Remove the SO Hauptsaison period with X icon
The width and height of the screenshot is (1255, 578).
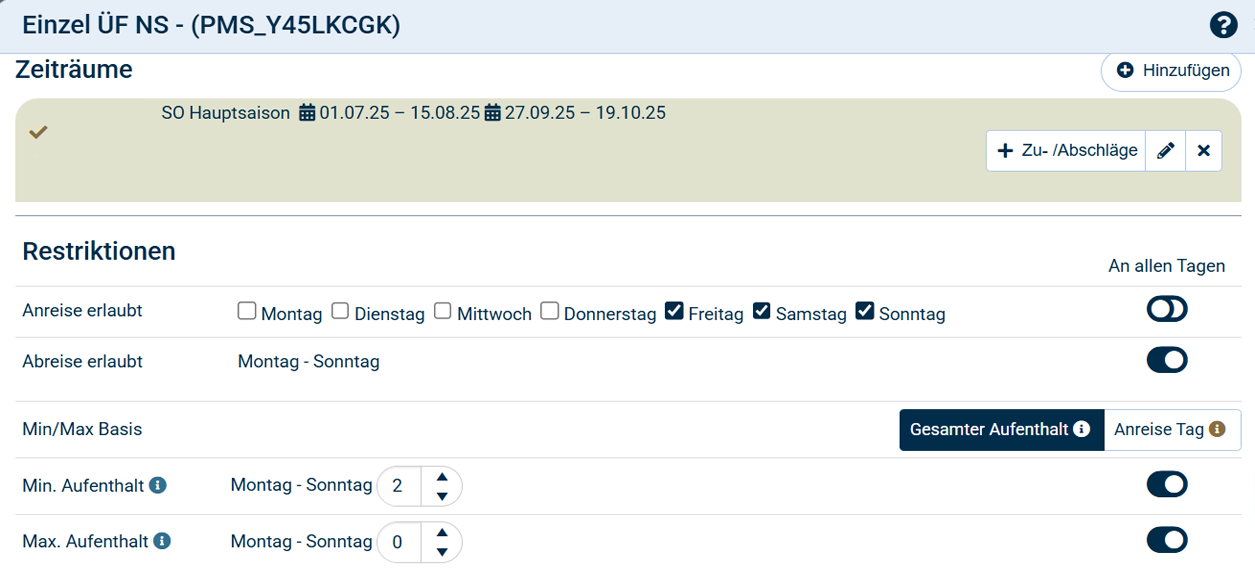tap(1203, 151)
